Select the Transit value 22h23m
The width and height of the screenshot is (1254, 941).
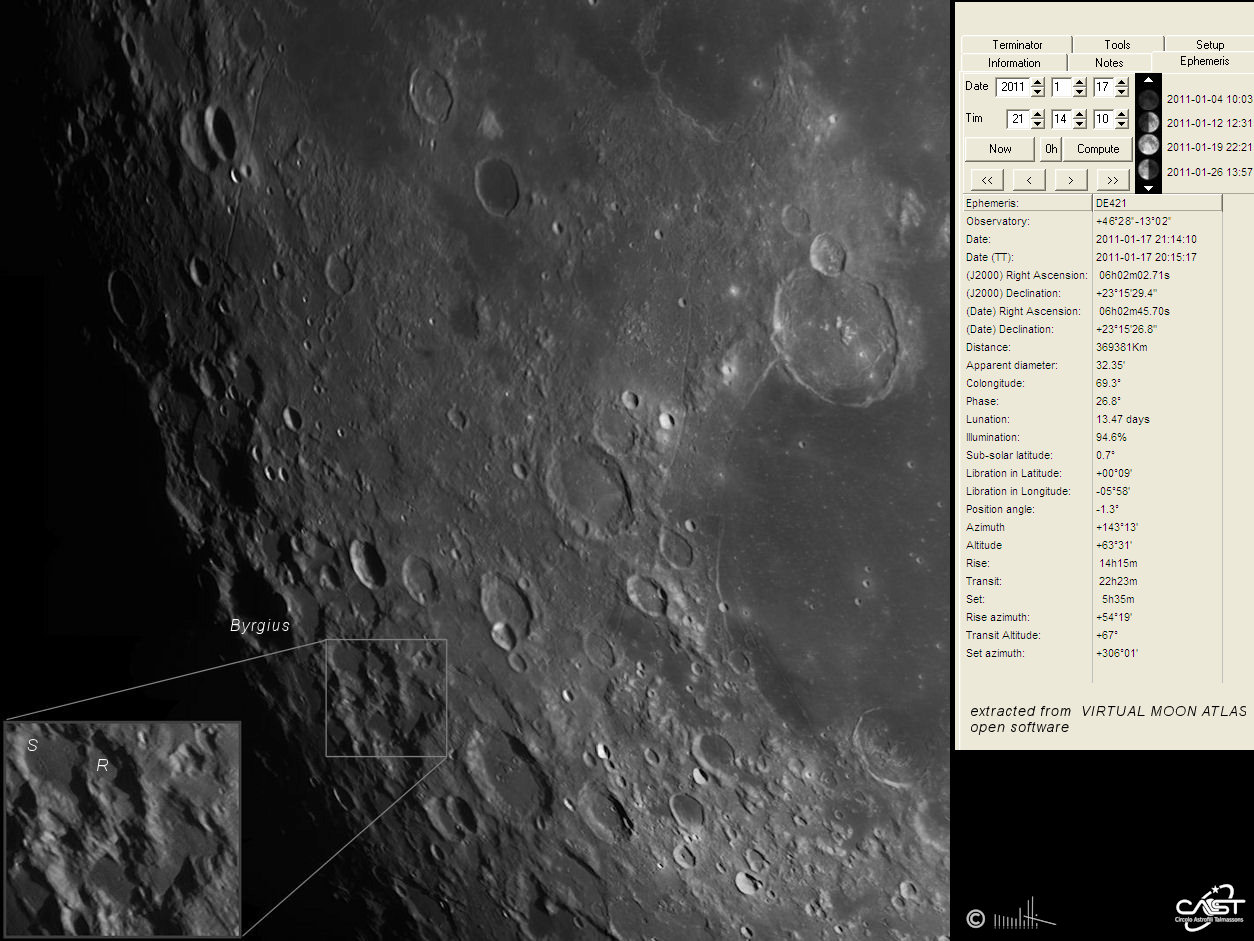tap(1118, 581)
